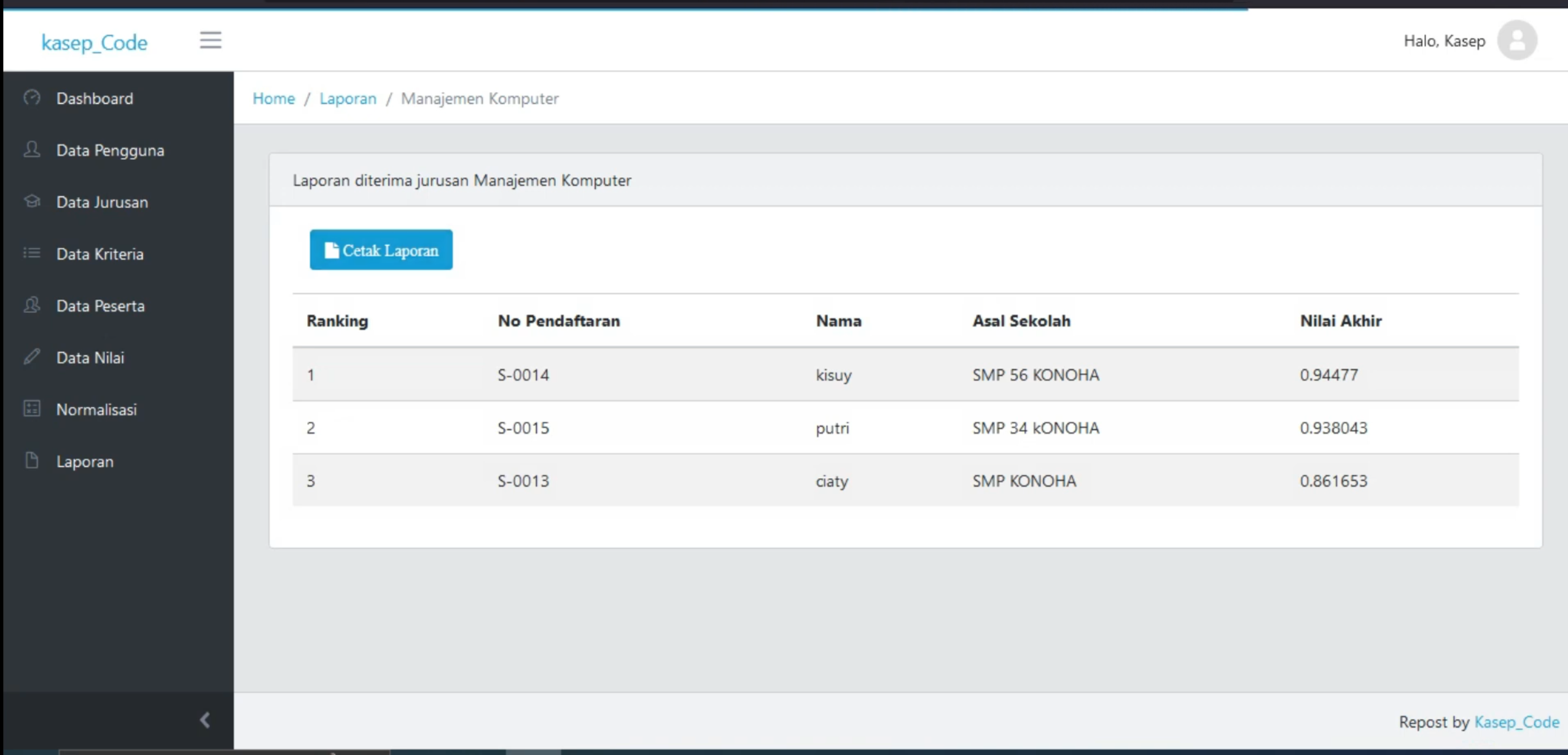Select registration number S-0014
Image resolution: width=1568 pixels, height=755 pixels.
523,374
